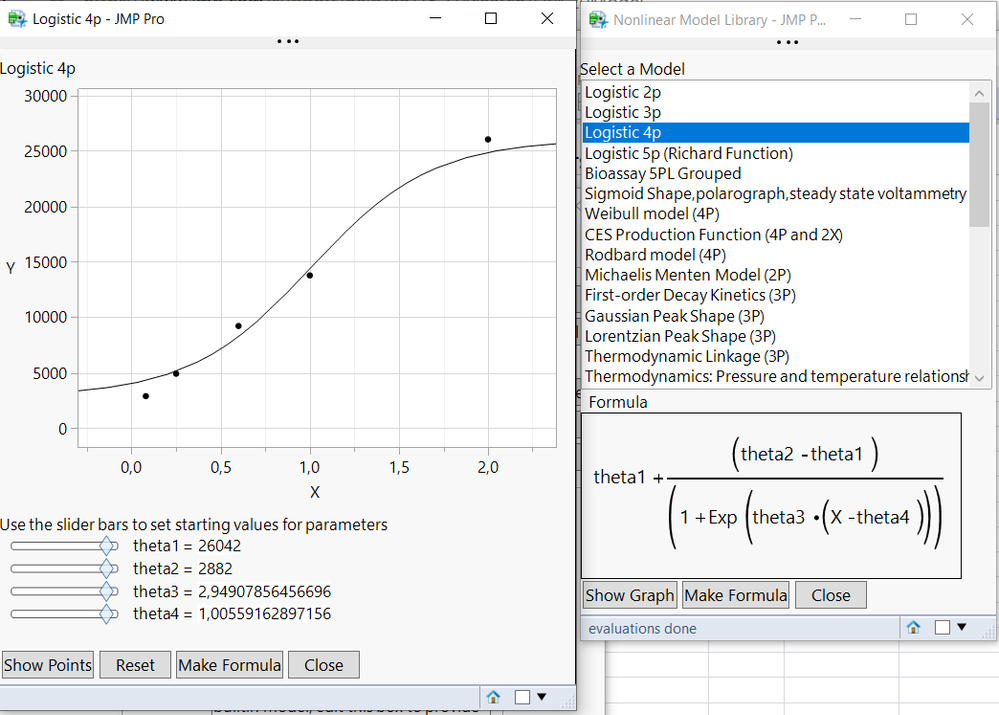Open the dropdown arrow in Model Library status bar

coord(961,627)
